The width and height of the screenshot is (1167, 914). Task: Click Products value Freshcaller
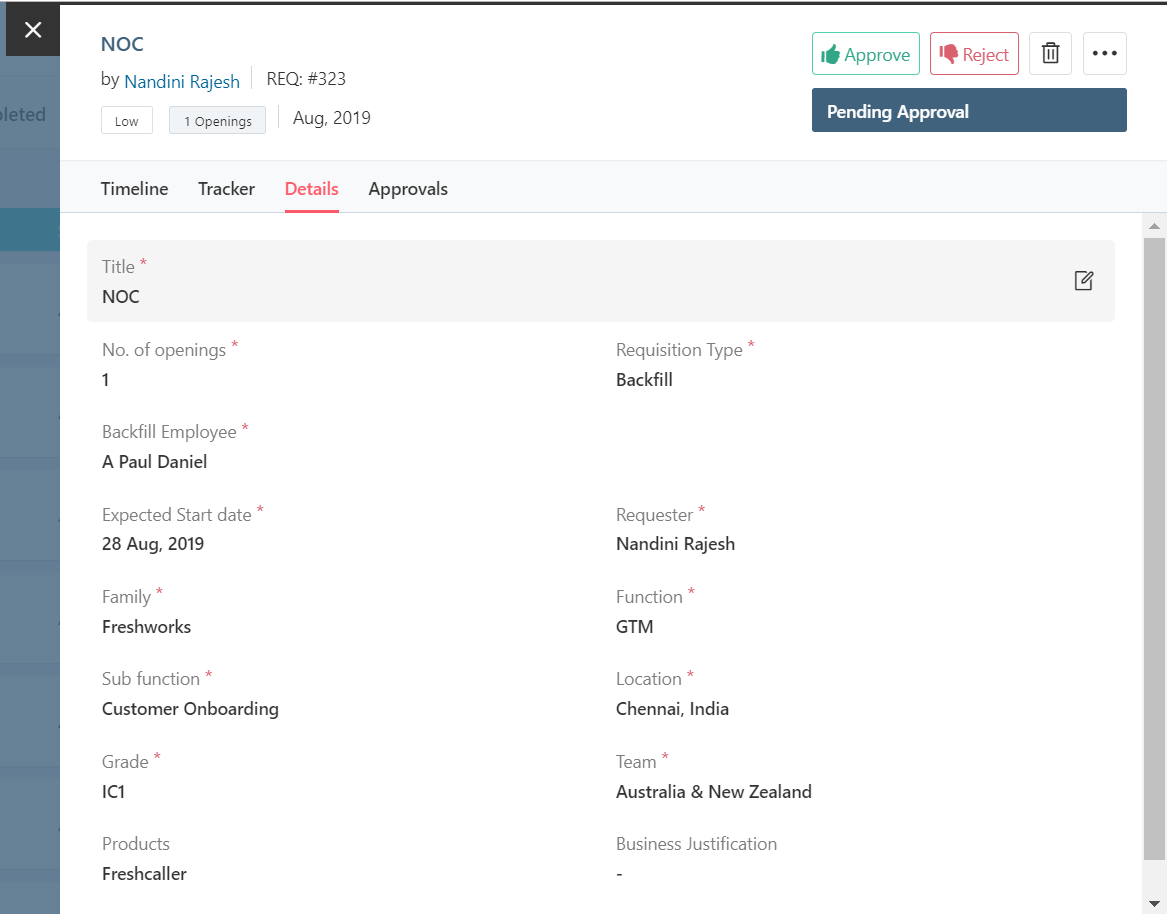point(144,874)
